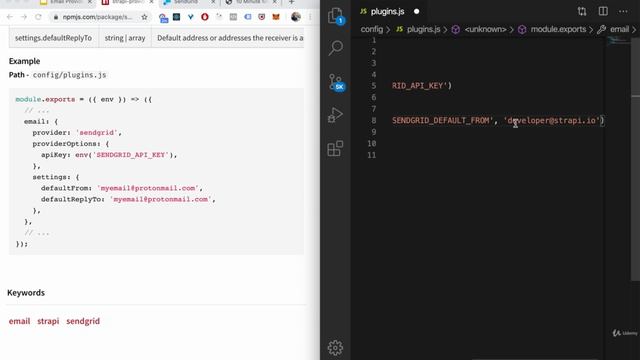Click the defaultFrom example code line
This screenshot has width=640, height=360.
[122, 188]
